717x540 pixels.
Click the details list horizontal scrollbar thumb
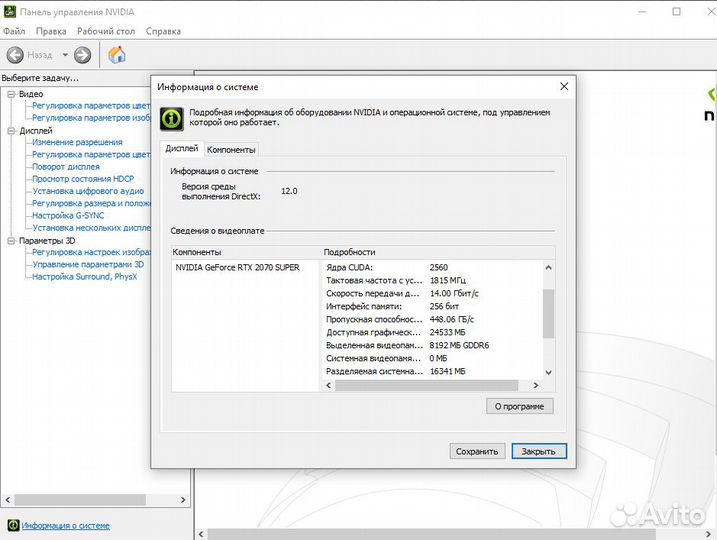point(427,385)
